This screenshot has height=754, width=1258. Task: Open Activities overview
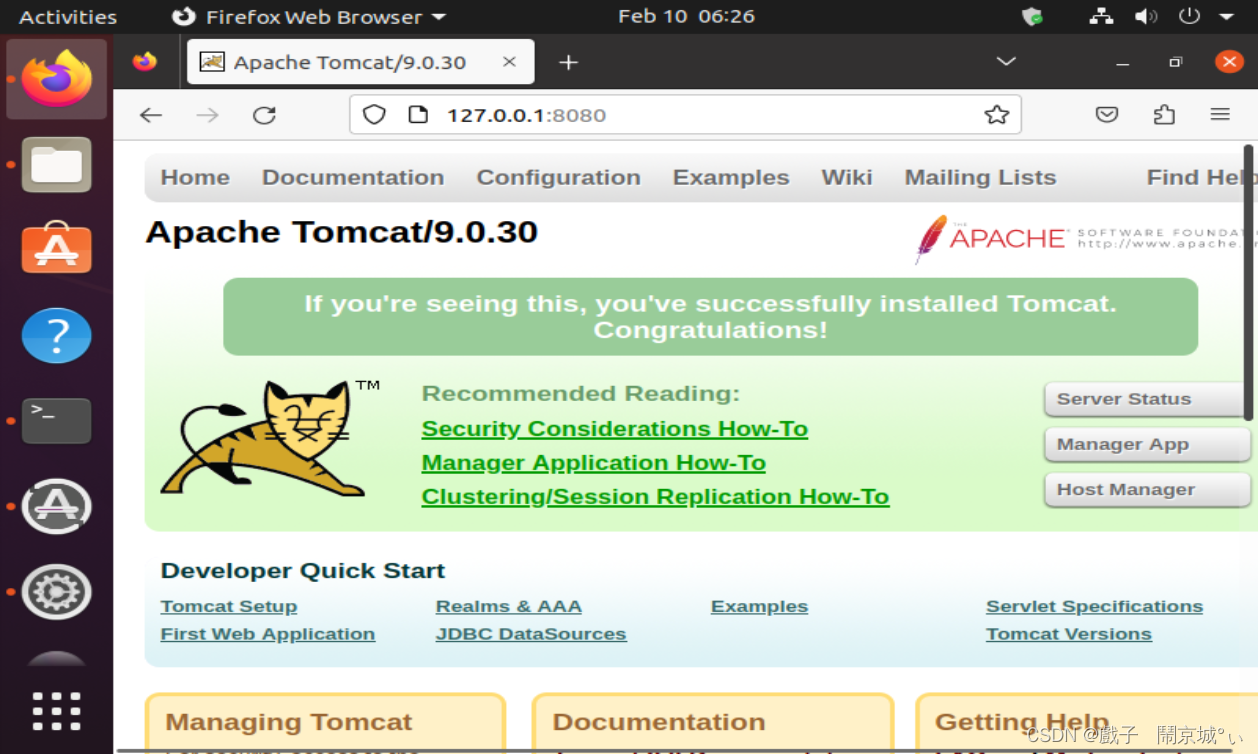[x=68, y=17]
